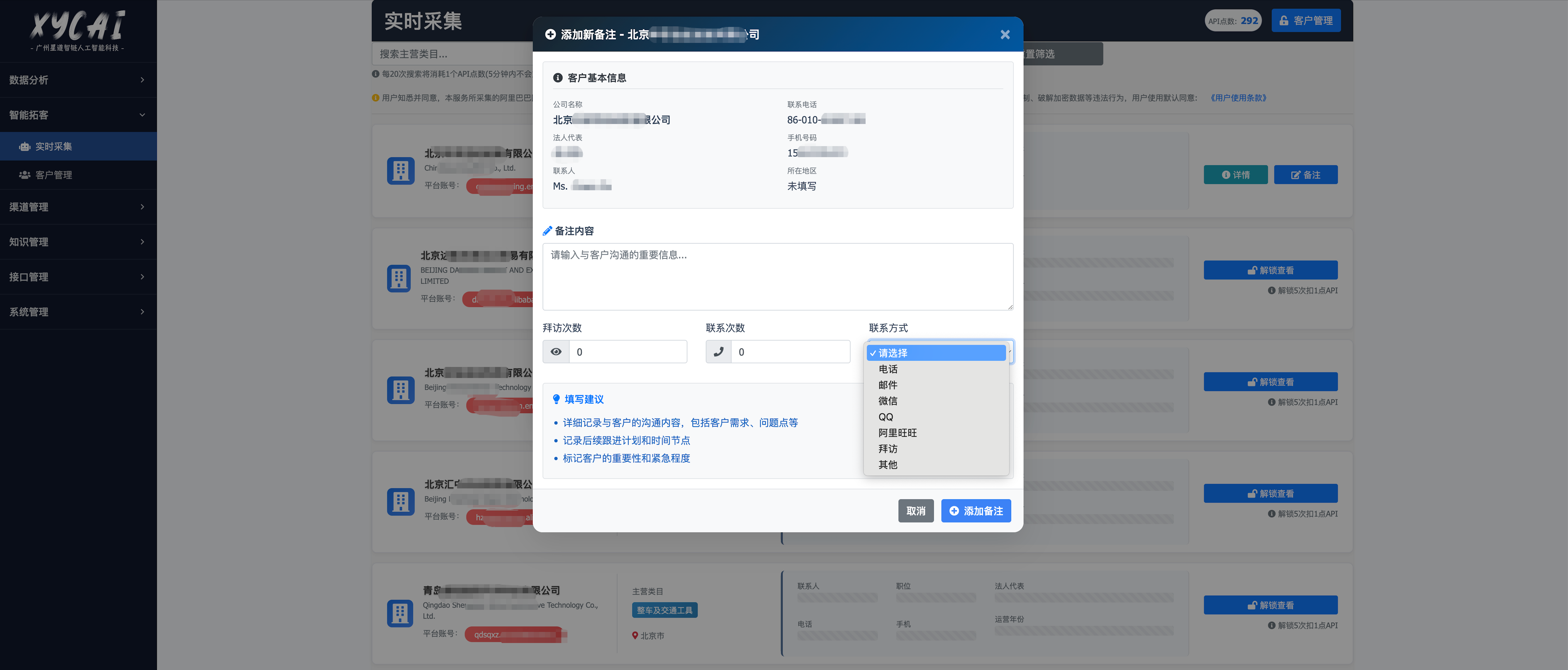This screenshot has width=1568, height=670.
Task: Click the lightbulb icon by 填写建议
Action: (x=556, y=399)
